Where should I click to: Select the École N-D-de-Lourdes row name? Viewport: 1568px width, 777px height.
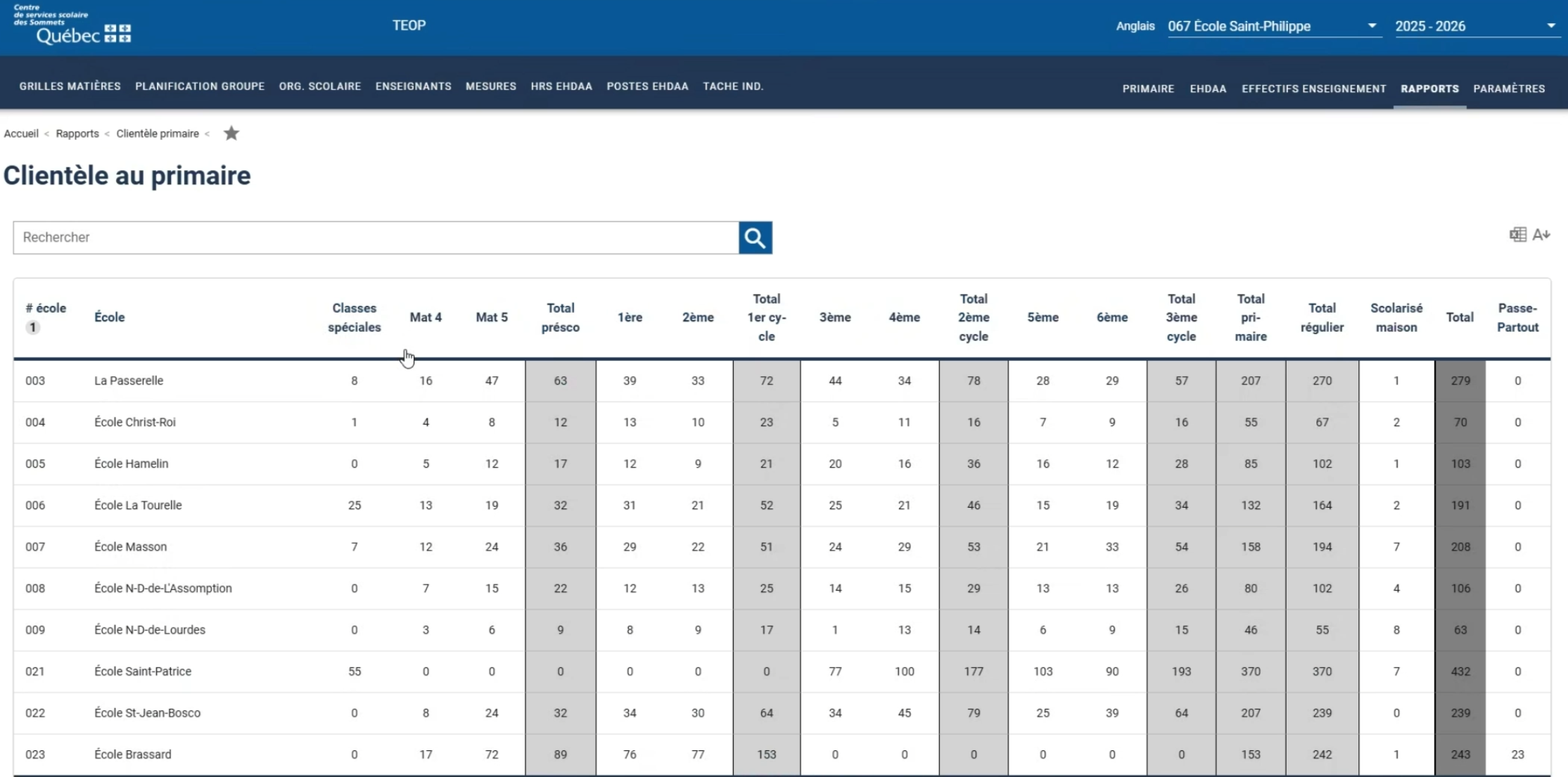click(x=150, y=629)
